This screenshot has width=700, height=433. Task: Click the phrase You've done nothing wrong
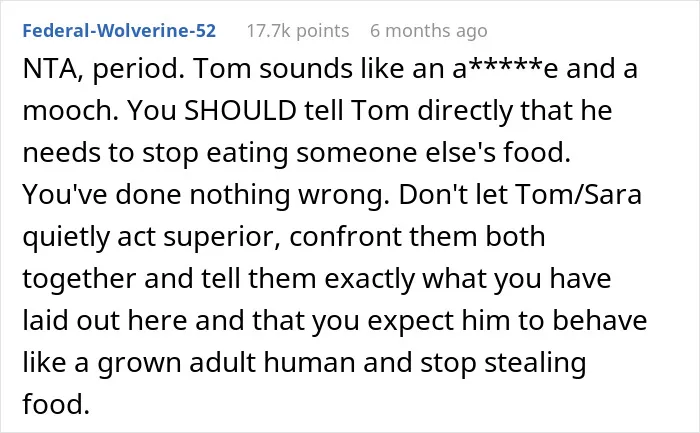(206, 195)
